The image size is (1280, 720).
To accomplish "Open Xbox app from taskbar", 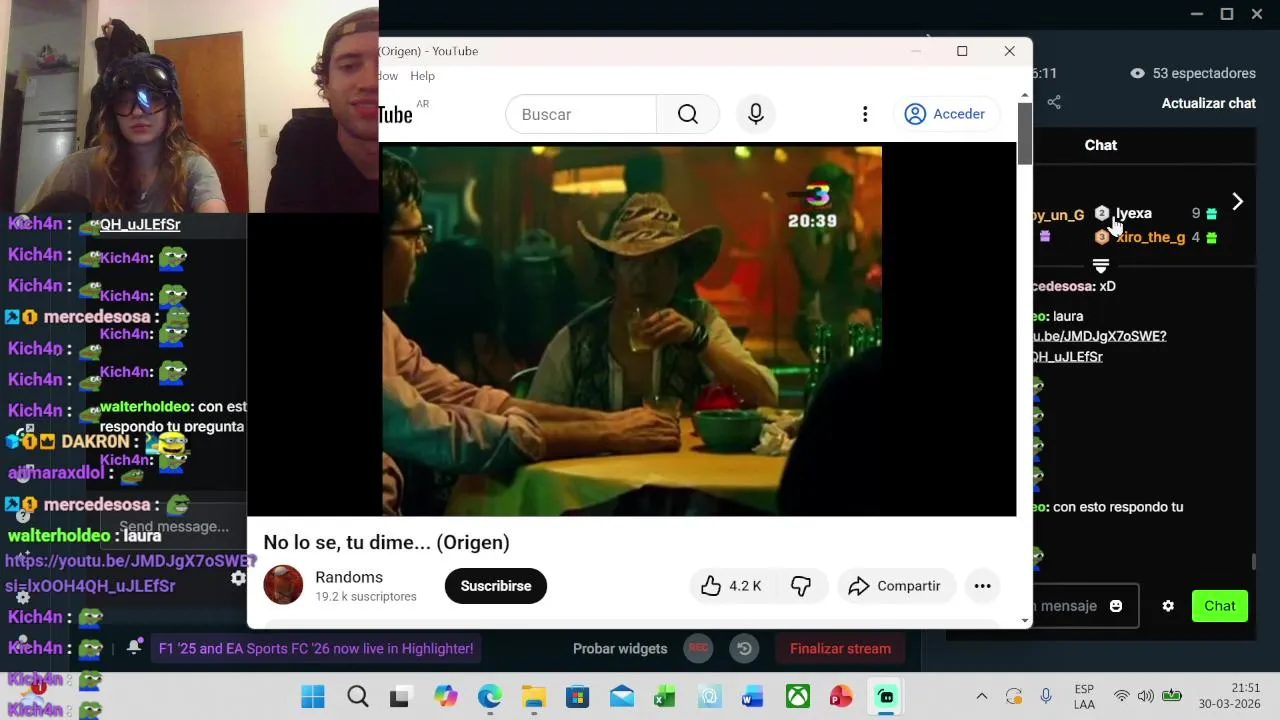I will (x=797, y=696).
